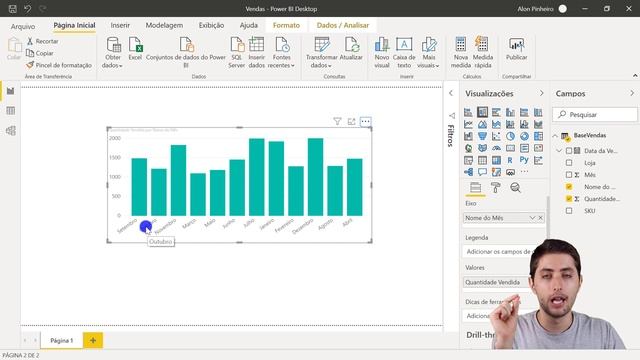The width and height of the screenshot is (640, 360).
Task: Select the line chart visual
Action: pos(468,124)
